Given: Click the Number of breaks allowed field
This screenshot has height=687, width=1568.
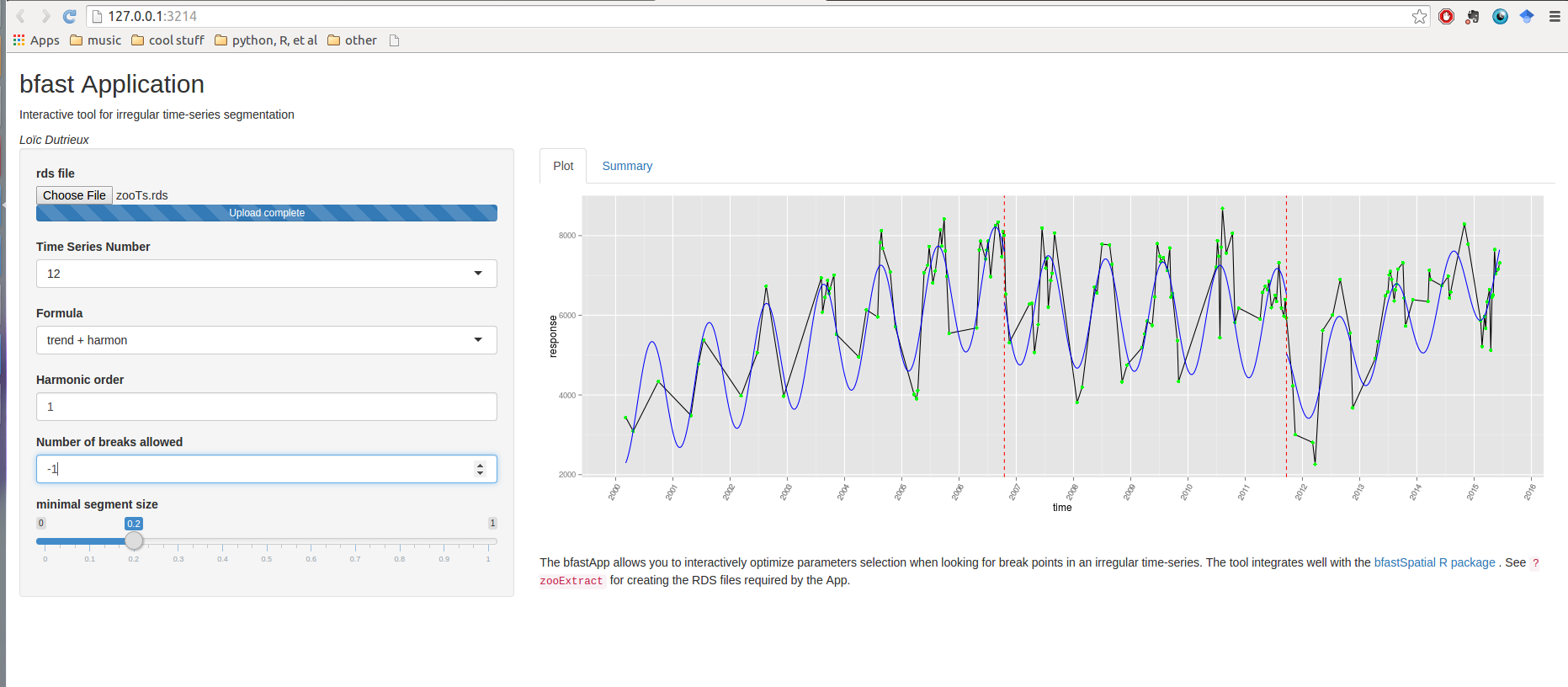Looking at the screenshot, I should click(267, 469).
